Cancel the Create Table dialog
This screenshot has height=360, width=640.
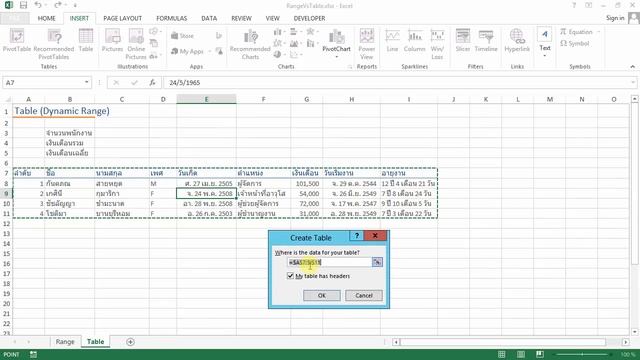tap(364, 296)
